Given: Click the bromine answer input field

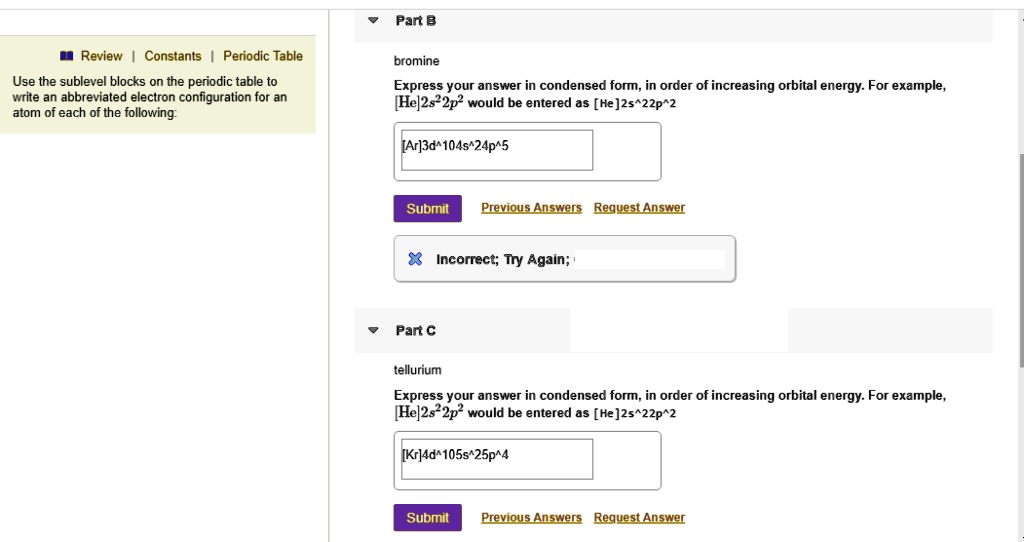Looking at the screenshot, I should pyautogui.click(x=496, y=150).
